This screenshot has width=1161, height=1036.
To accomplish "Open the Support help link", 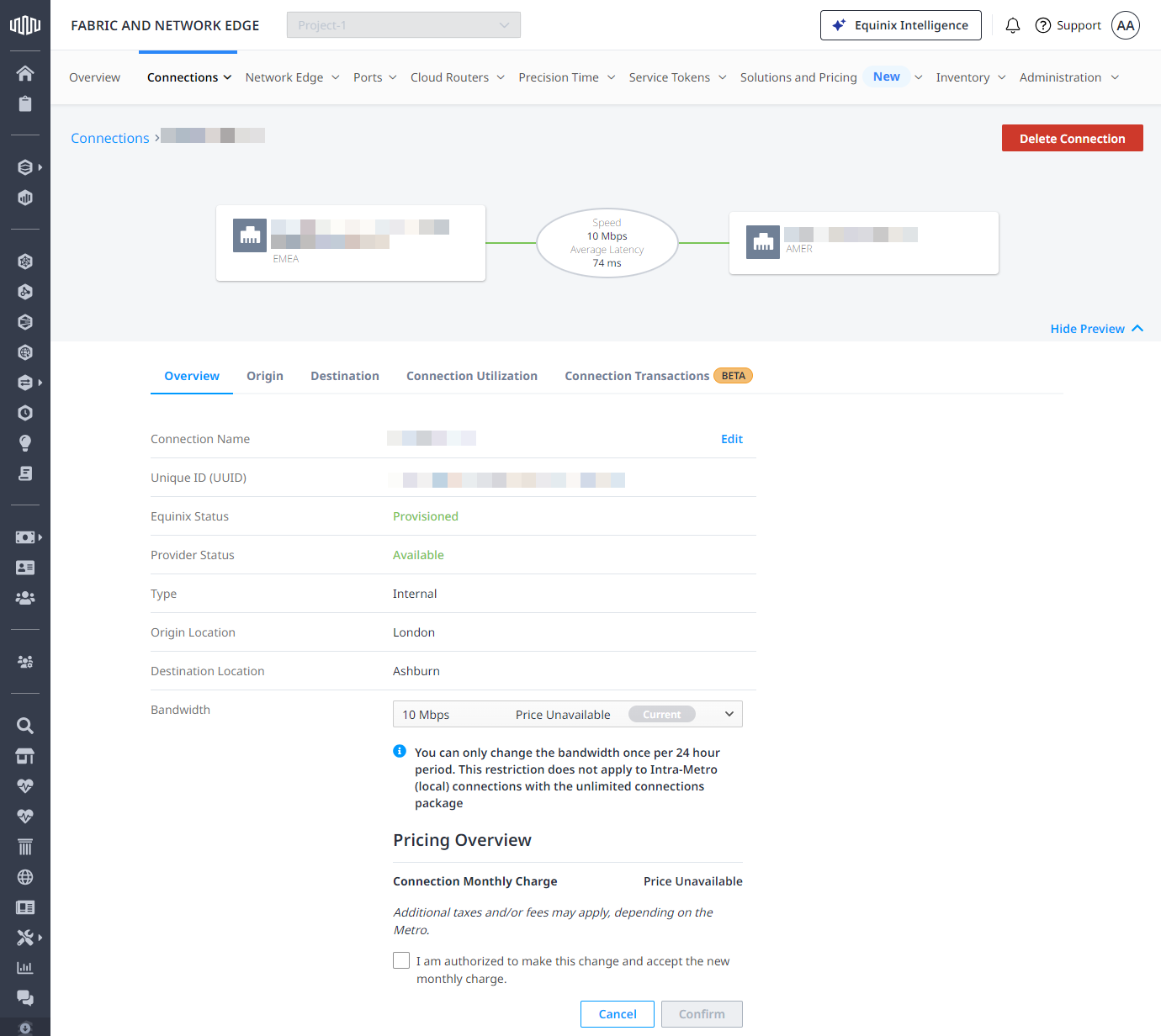I will (1068, 25).
